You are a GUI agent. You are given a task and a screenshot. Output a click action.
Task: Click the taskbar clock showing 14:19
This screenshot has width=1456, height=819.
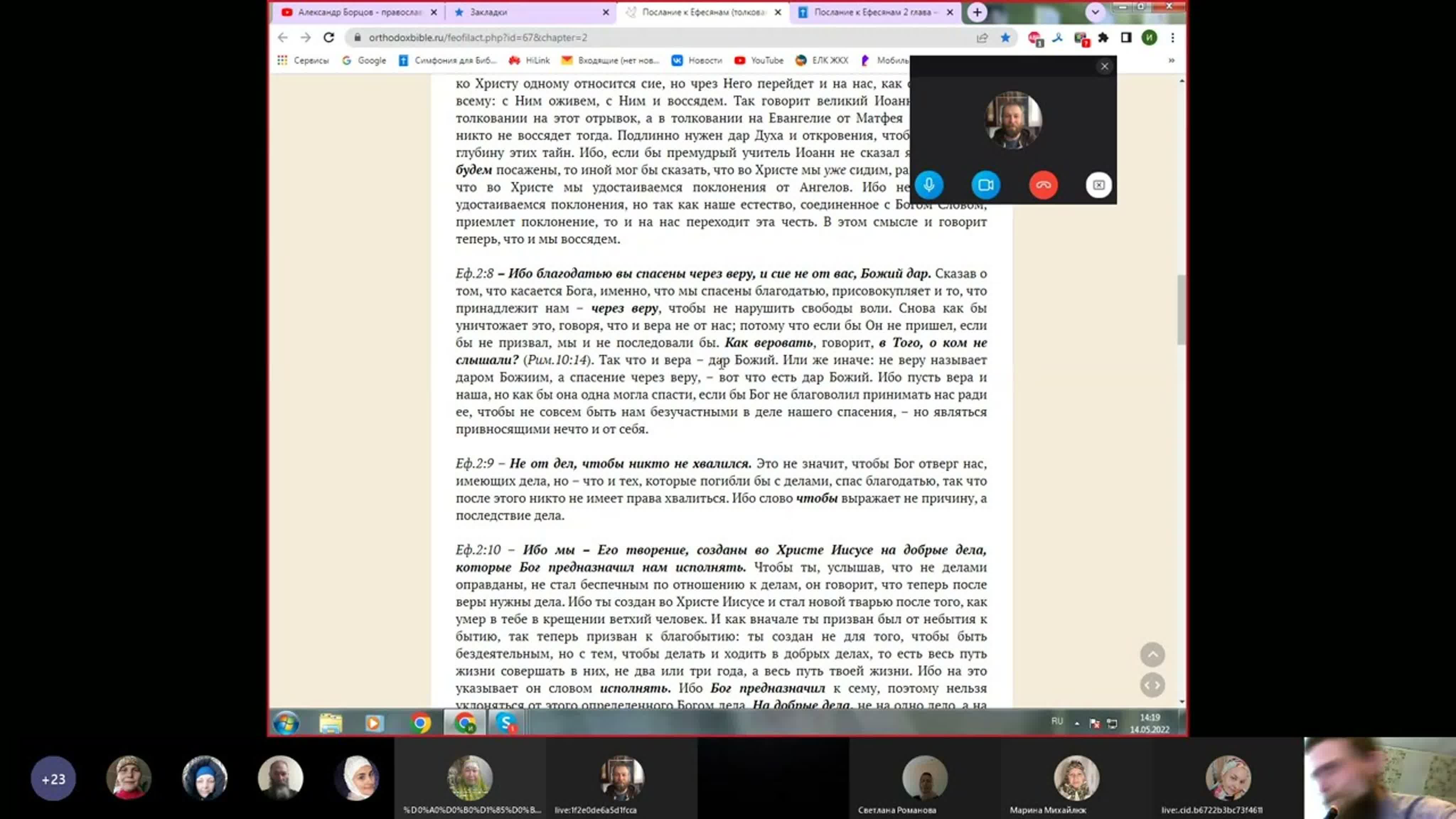[x=1150, y=723]
